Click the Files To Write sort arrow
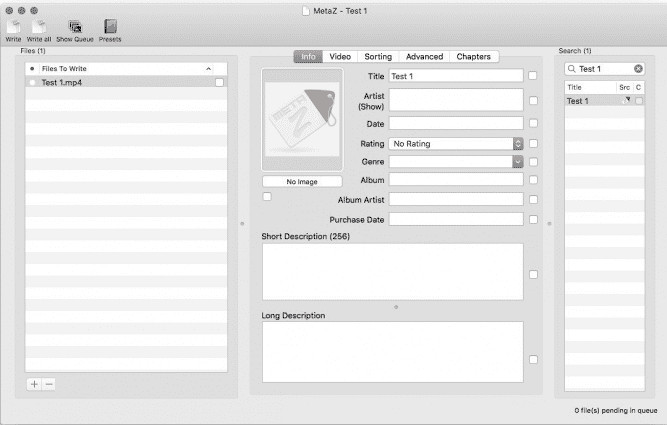This screenshot has height=425, width=667. 208,69
